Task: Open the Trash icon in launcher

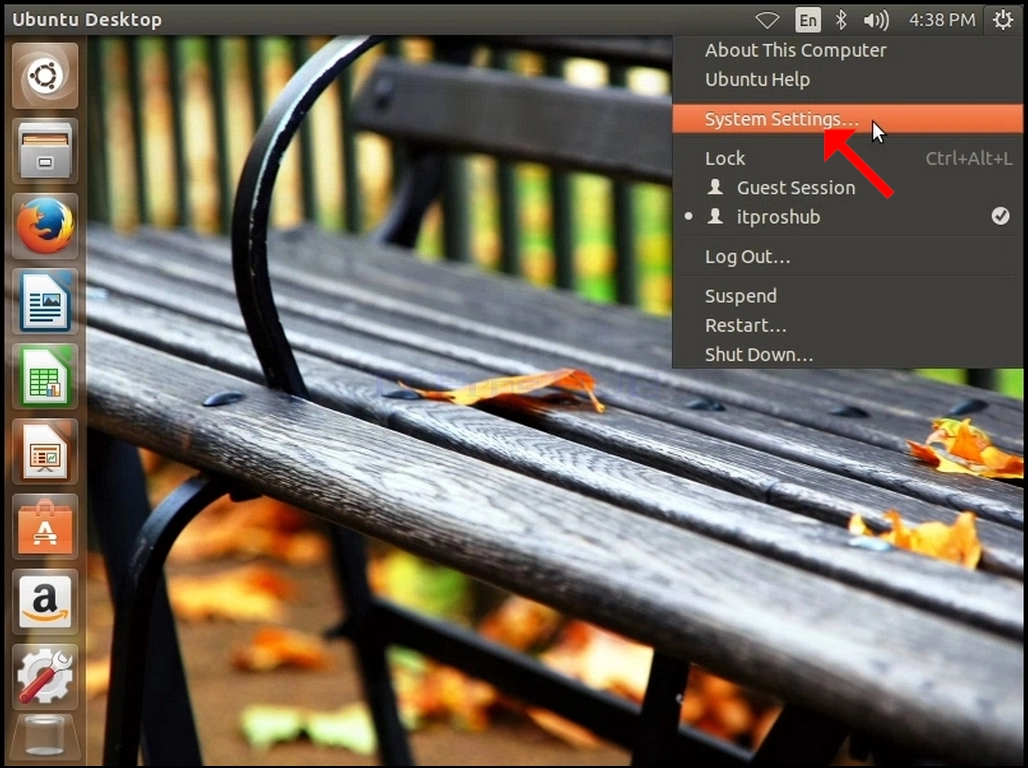Action: [45, 738]
